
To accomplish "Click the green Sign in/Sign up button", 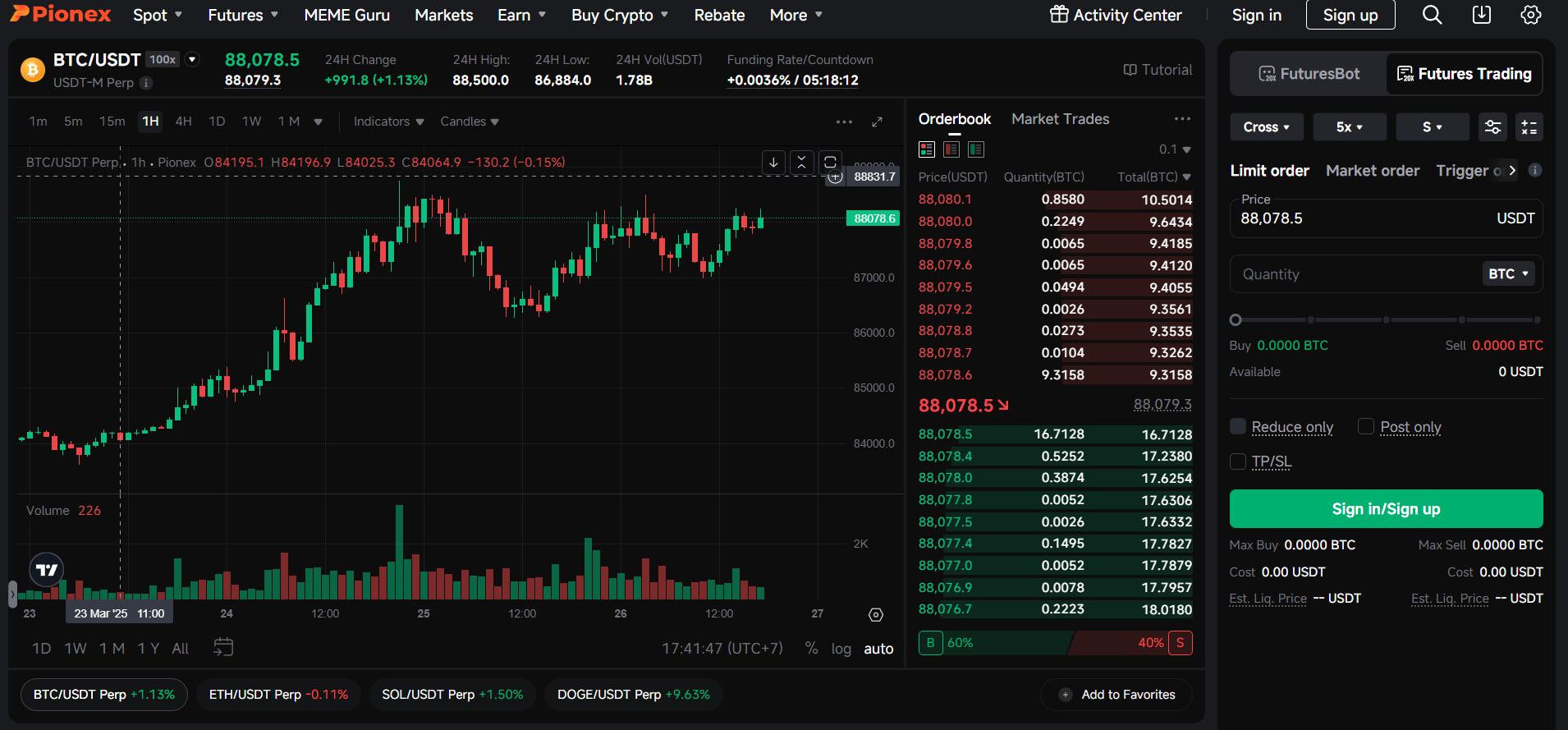I will pyautogui.click(x=1386, y=509).
